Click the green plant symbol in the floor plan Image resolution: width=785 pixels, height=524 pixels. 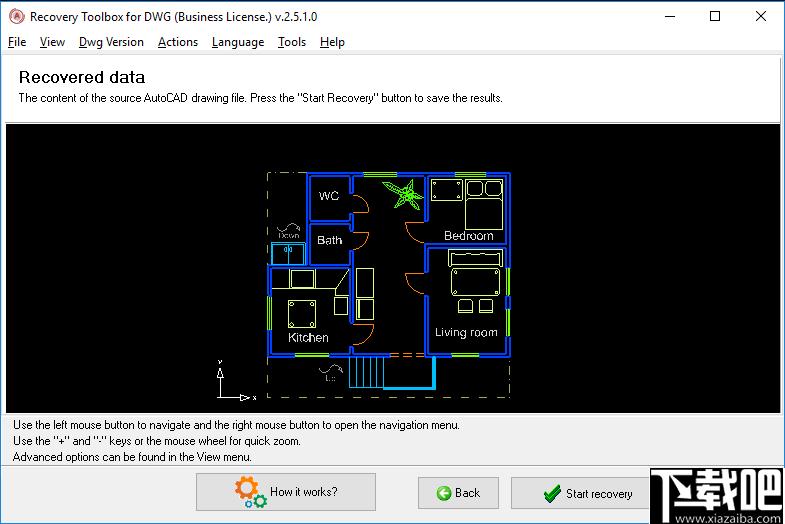pyautogui.click(x=404, y=194)
